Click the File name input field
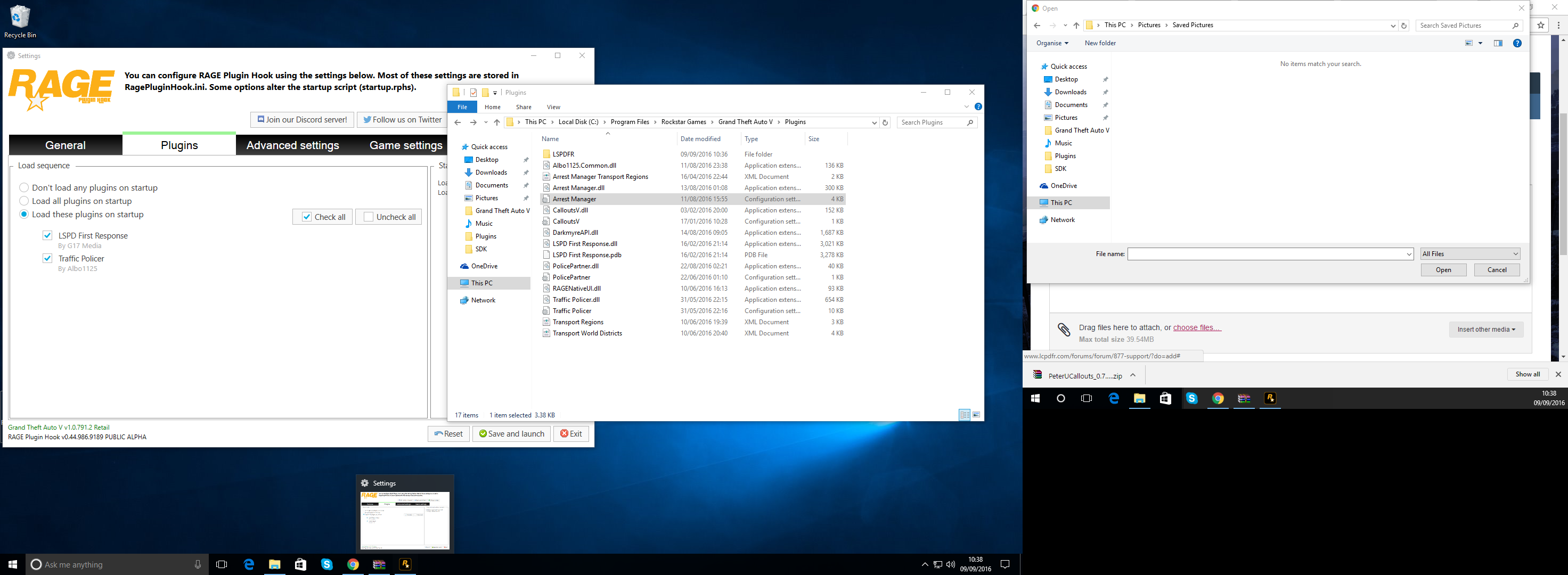Screen dimensions: 1568x575 [x=1266, y=254]
